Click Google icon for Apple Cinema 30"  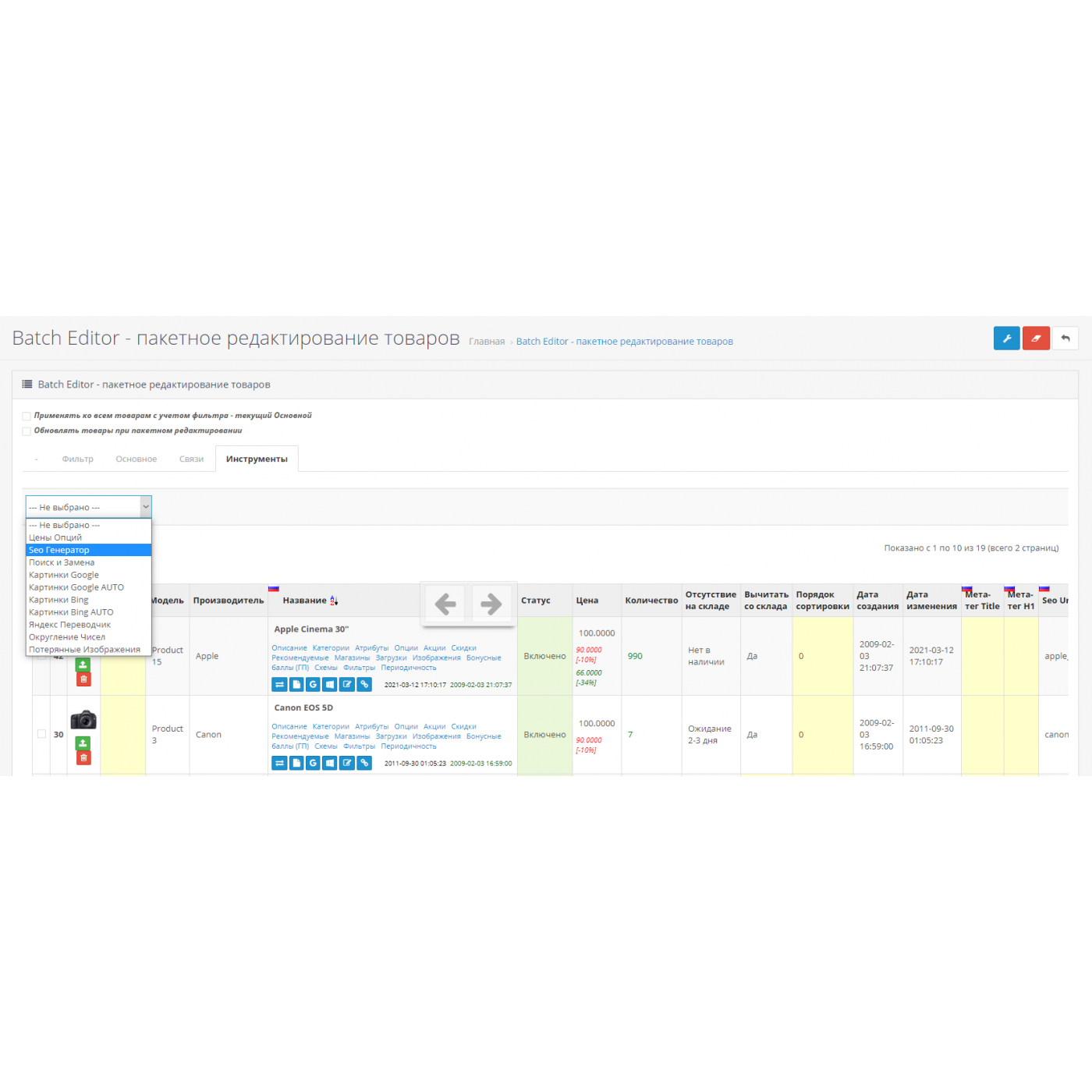pos(313,685)
